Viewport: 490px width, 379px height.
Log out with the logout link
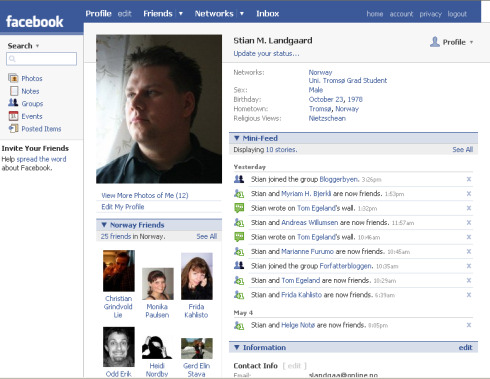tap(457, 14)
